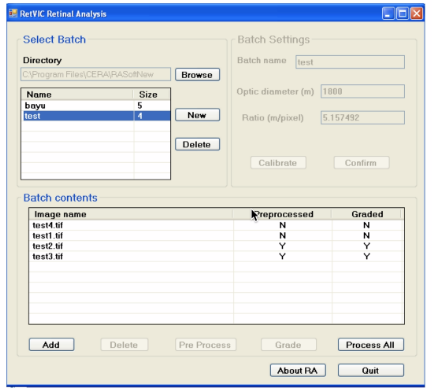Screen dimensions: 432x390
Task: Click Preprocessed value N for test4.tif
Action: pyautogui.click(x=282, y=225)
